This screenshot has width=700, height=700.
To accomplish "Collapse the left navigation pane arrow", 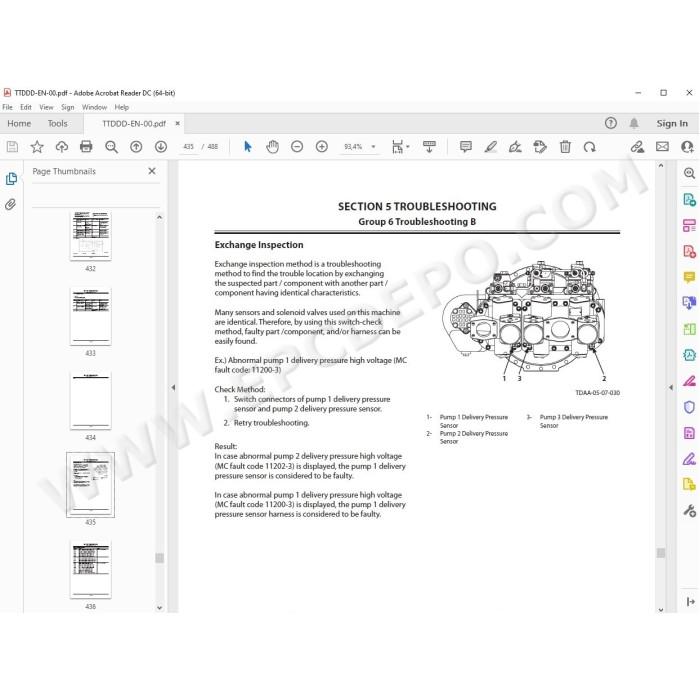I will point(173,388).
